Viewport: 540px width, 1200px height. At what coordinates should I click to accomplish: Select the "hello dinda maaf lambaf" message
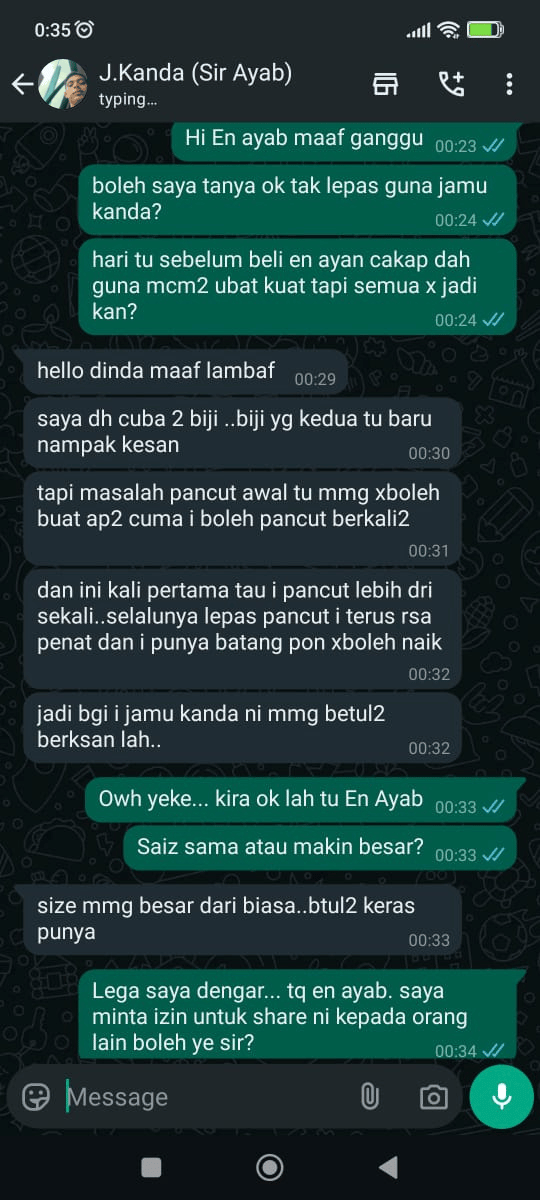[185, 372]
